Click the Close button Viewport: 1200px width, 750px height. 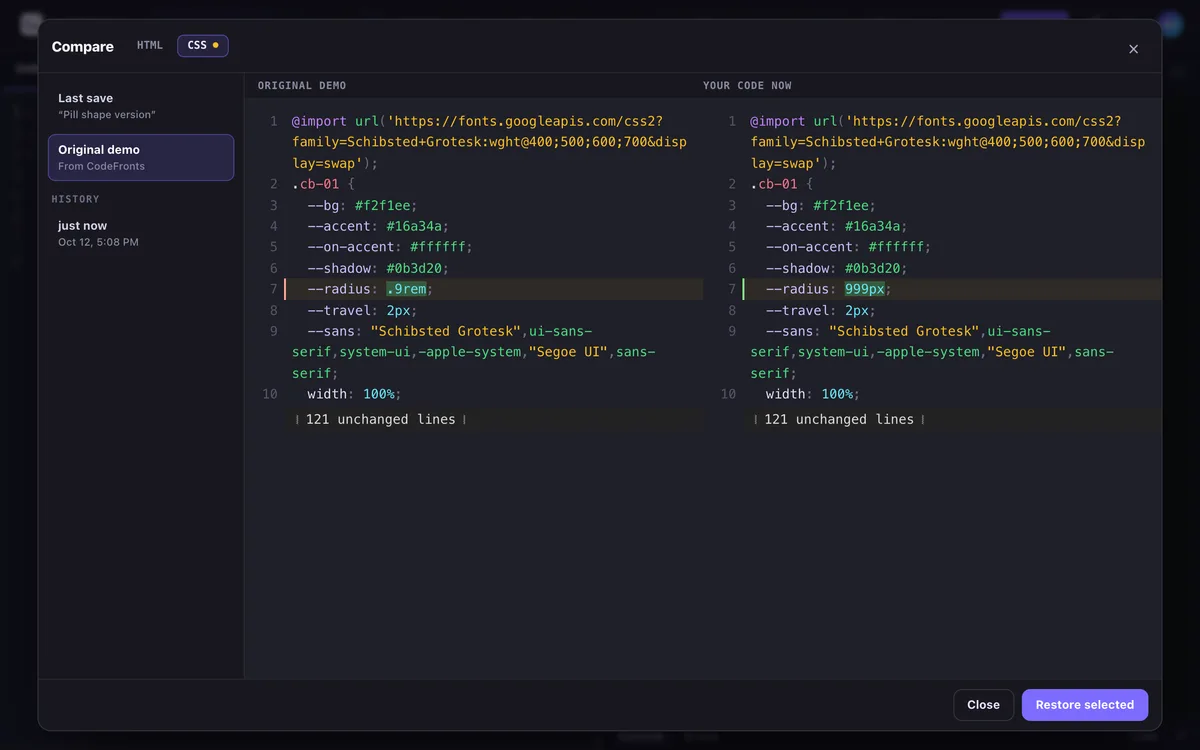pos(983,705)
